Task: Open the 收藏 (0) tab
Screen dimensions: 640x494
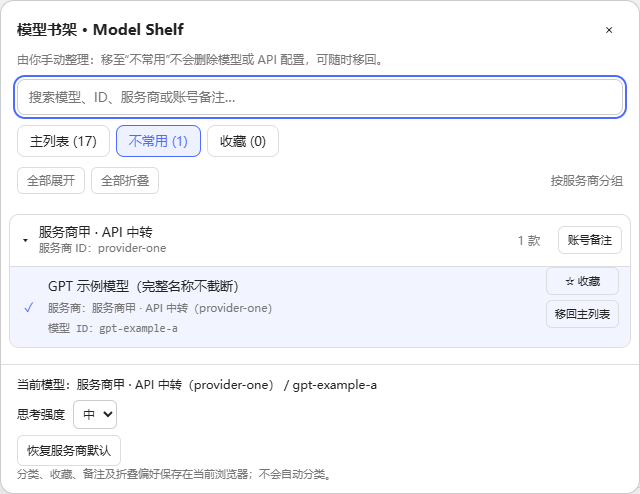Action: pos(243,141)
